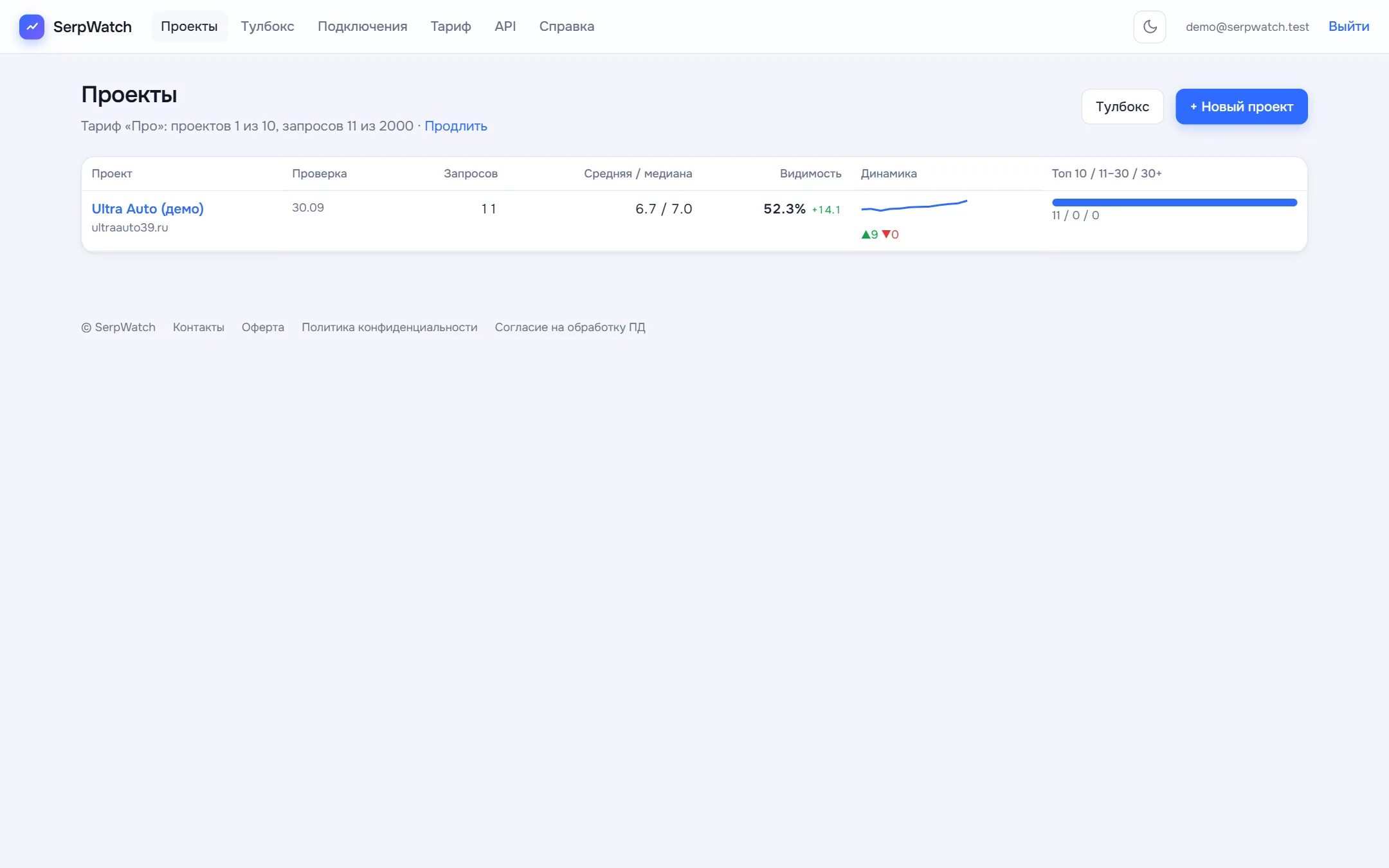The image size is (1389, 868).
Task: Open Согласие на обработку ПД link
Action: [570, 327]
